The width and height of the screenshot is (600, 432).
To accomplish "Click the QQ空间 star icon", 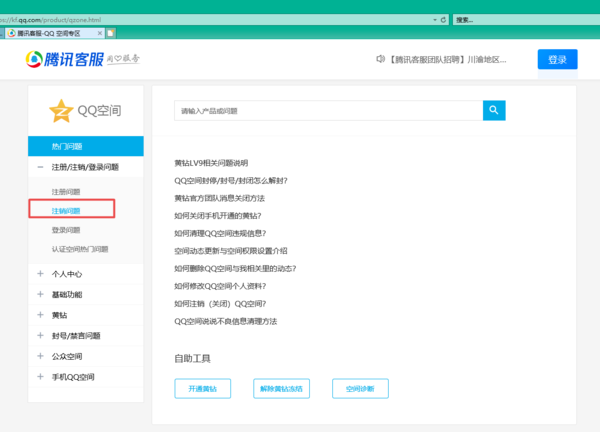I will pyautogui.click(x=61, y=110).
